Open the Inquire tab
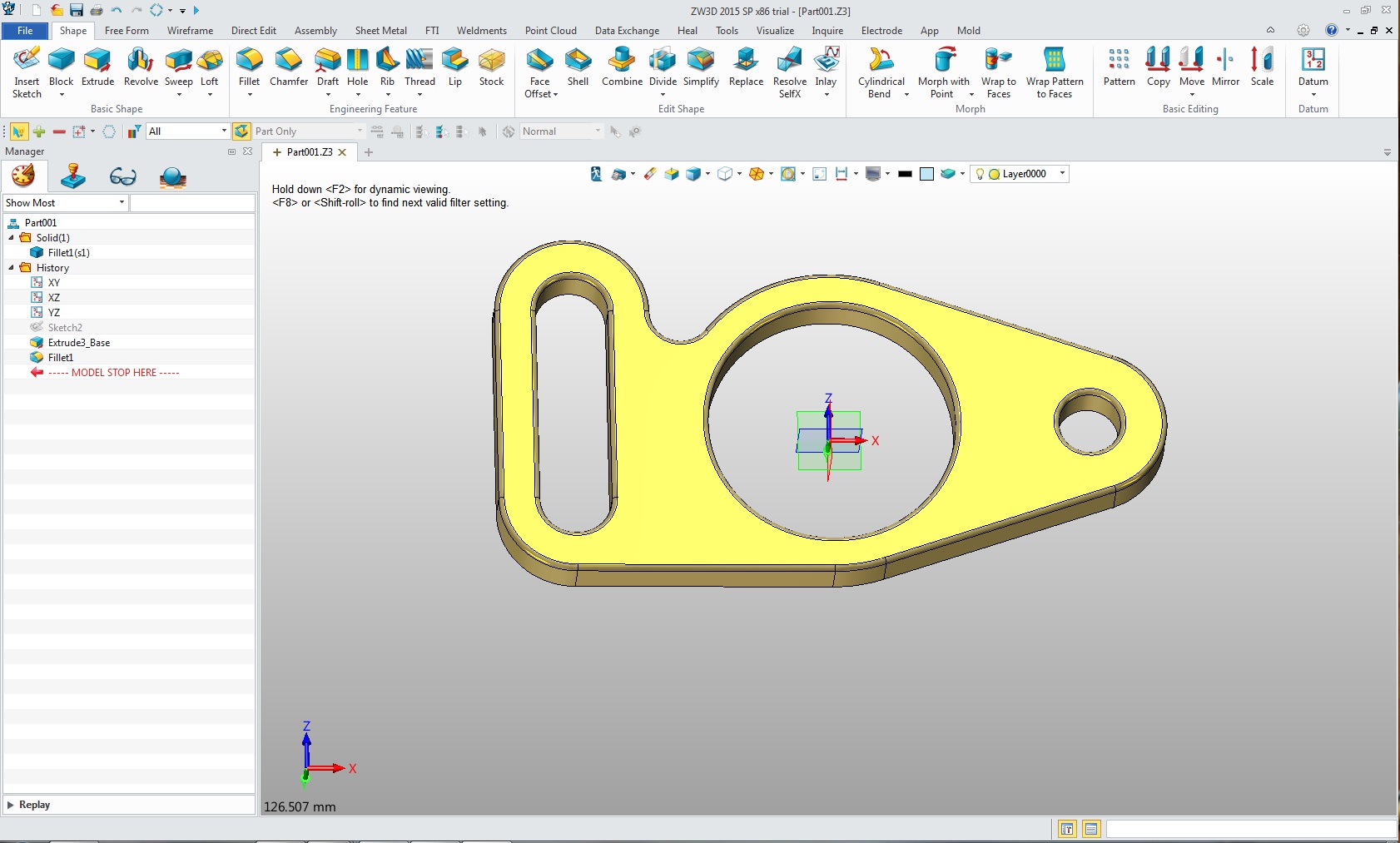1400x843 pixels. (827, 31)
